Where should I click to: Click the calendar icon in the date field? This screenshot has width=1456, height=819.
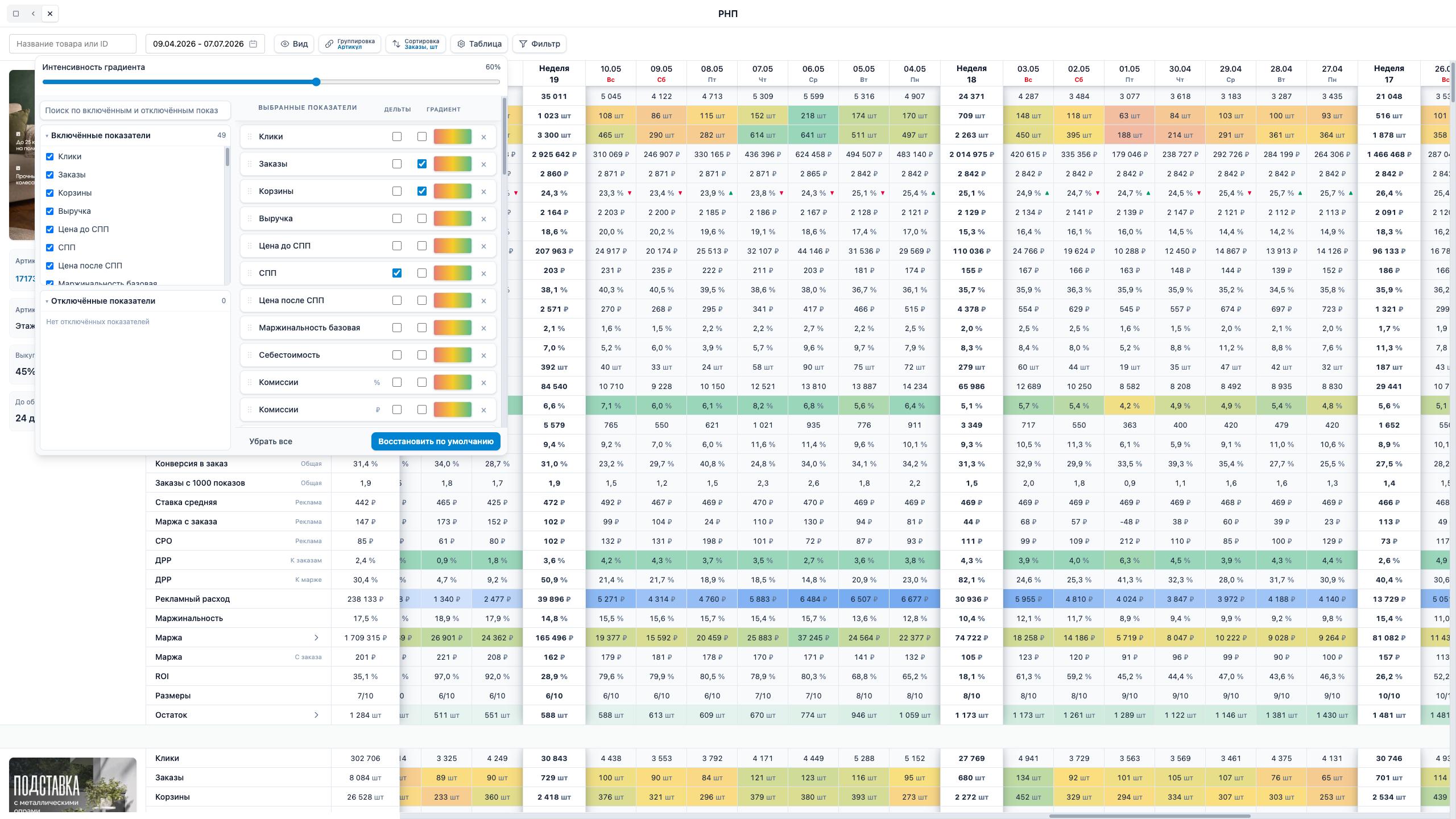(253, 44)
